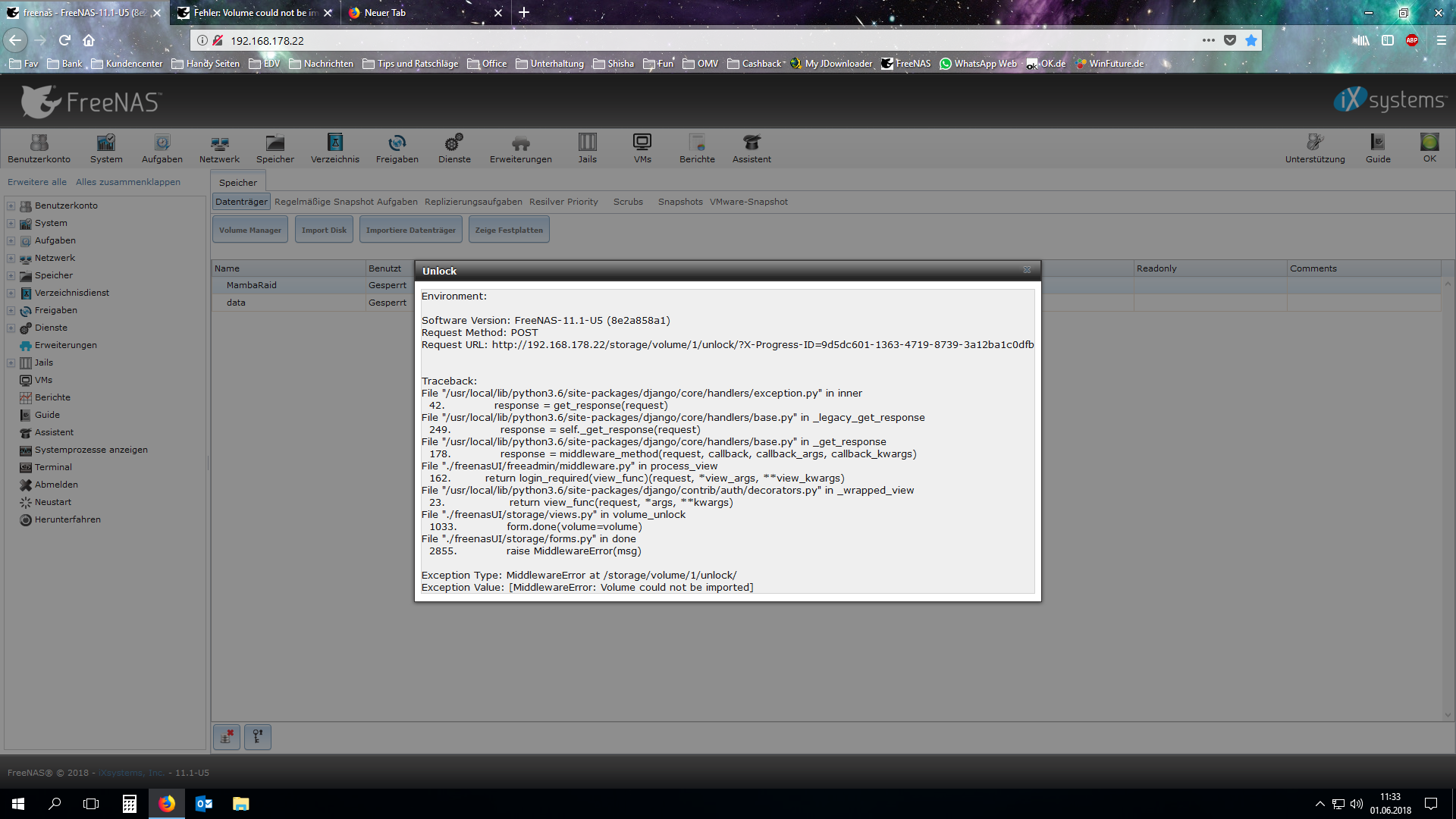Expand the System tree node
The height and width of the screenshot is (819, 1456).
coord(11,223)
